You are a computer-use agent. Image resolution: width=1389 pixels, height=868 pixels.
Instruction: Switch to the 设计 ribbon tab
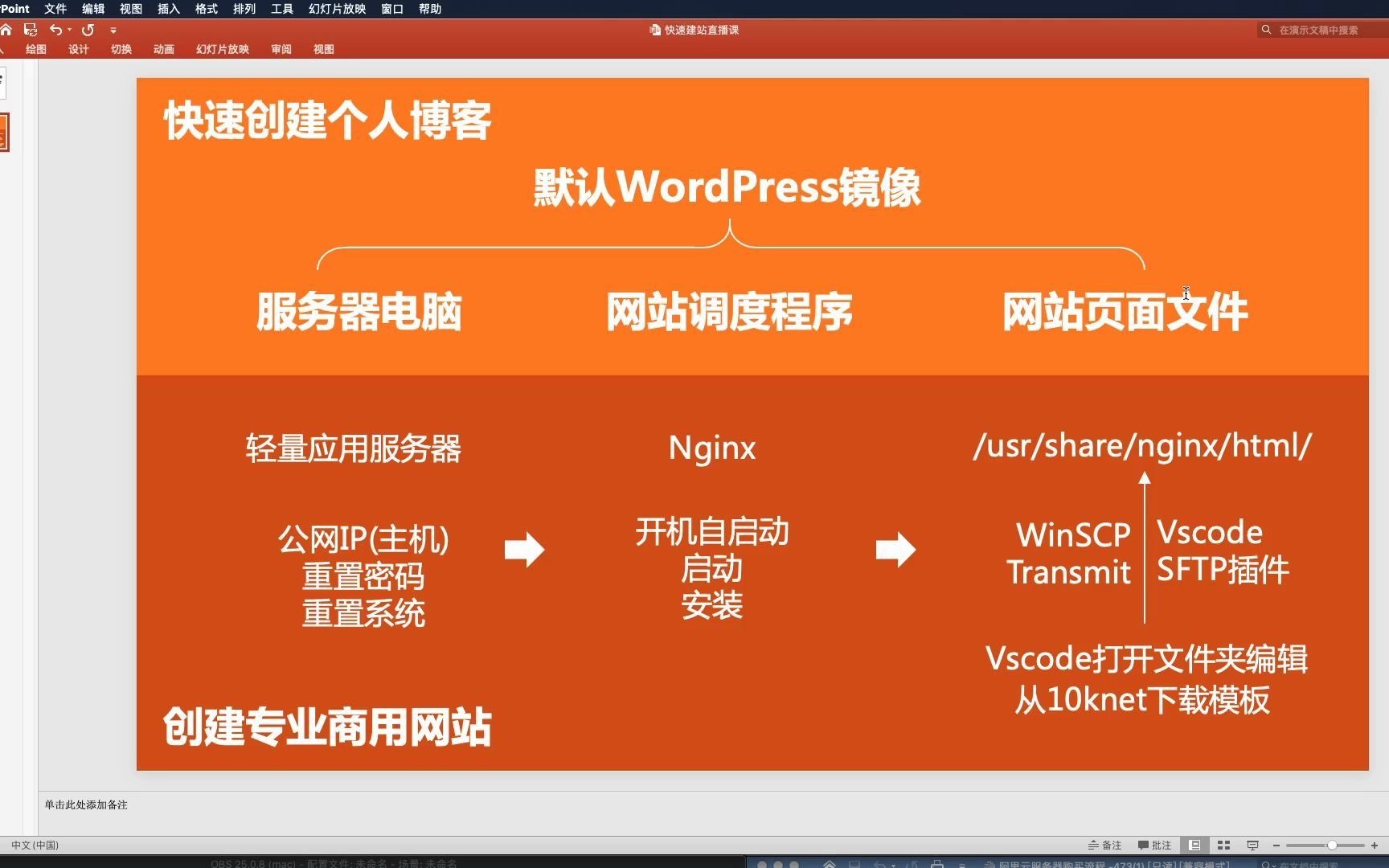[79, 49]
